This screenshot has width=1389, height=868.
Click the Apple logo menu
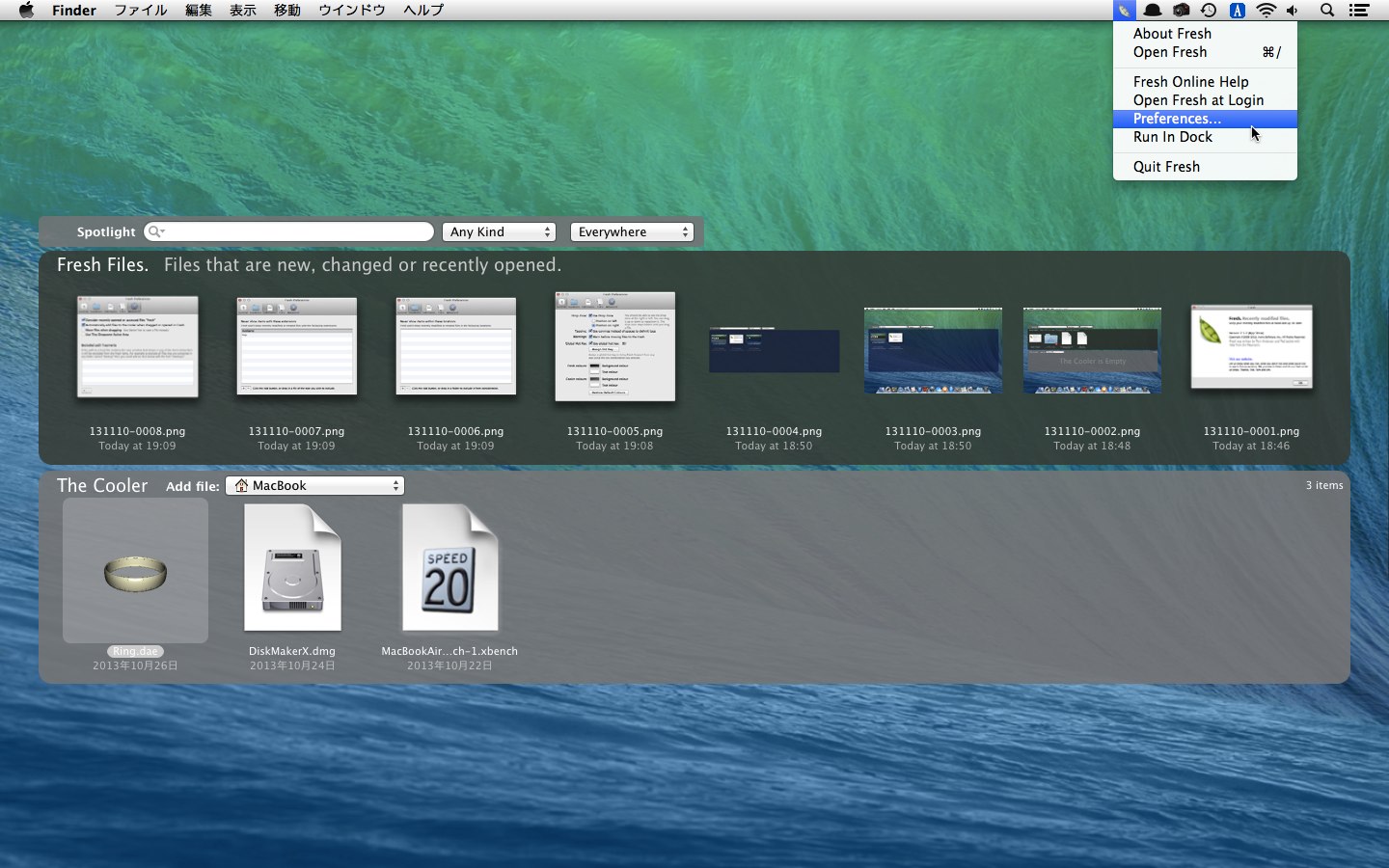(x=26, y=11)
